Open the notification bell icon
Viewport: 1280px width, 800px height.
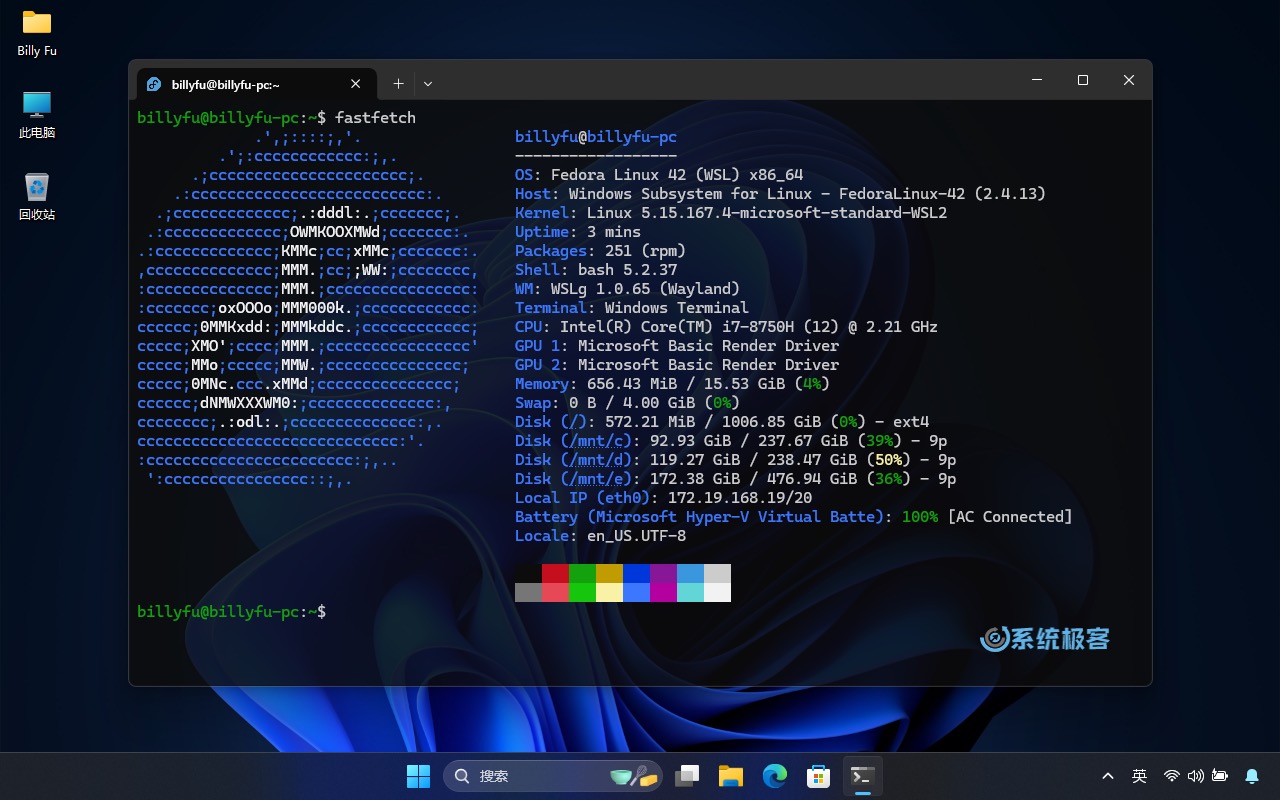[x=1252, y=776]
